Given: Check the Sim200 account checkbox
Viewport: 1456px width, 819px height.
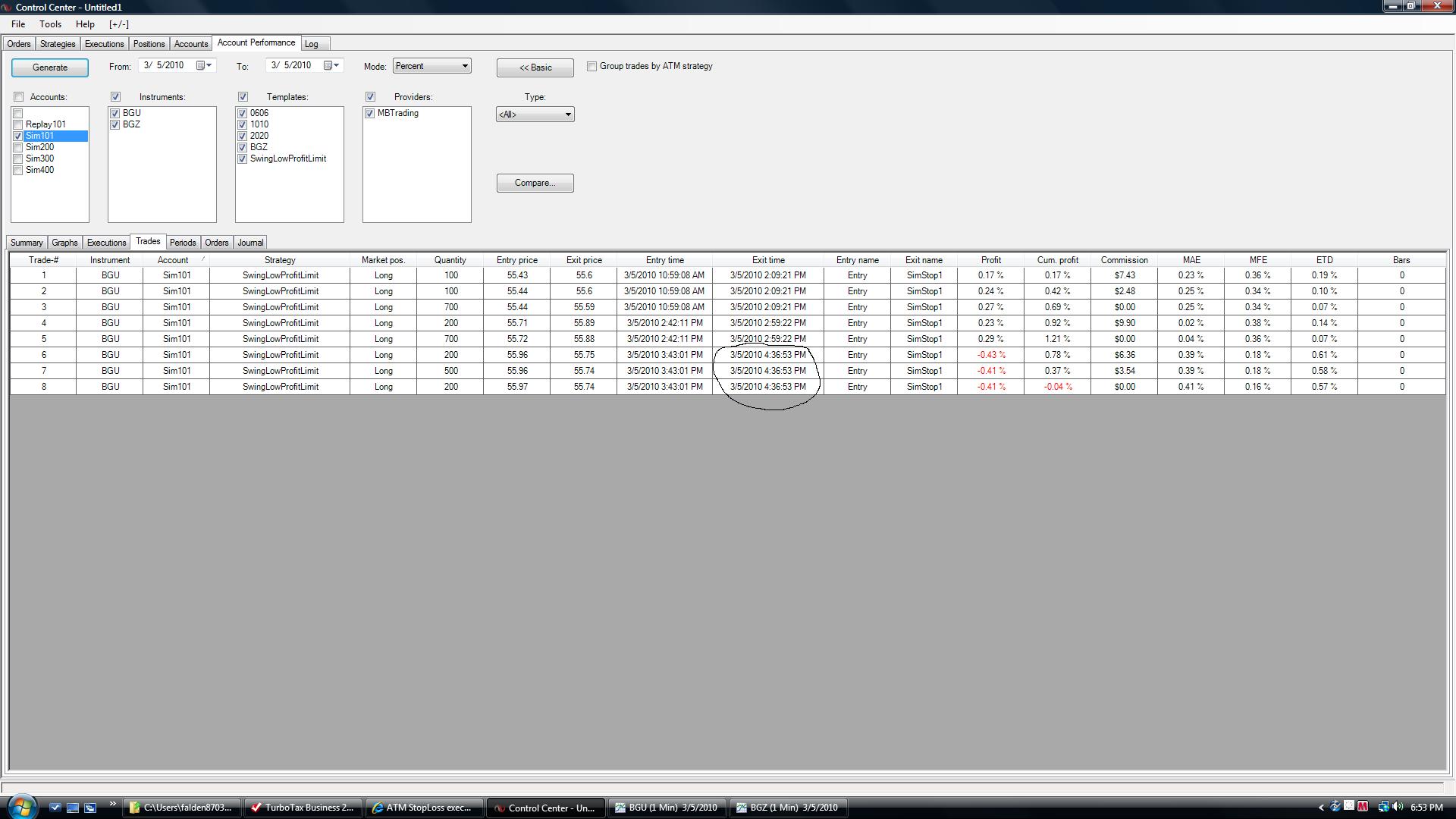Looking at the screenshot, I should click(18, 147).
